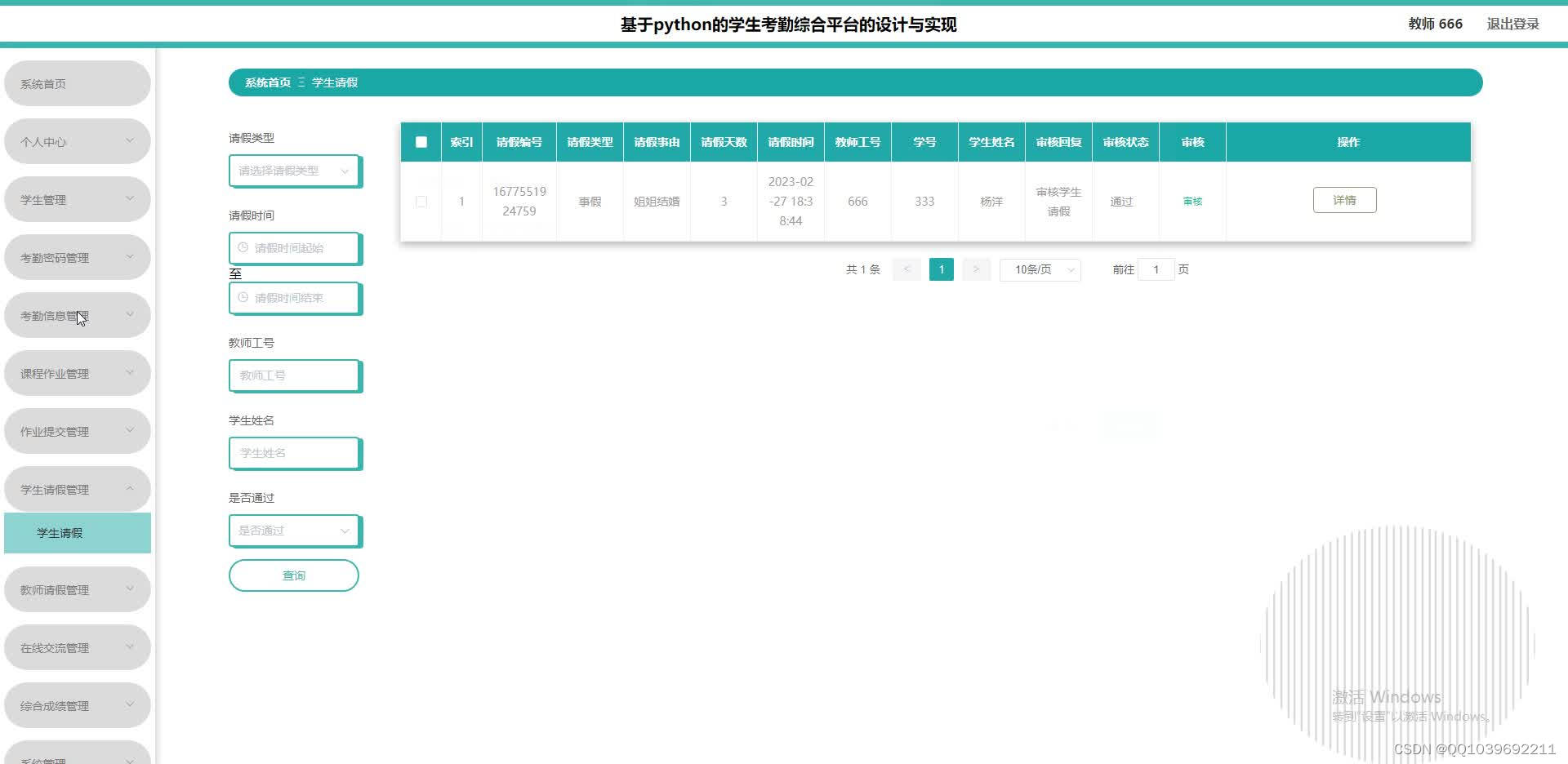
Task: Expand the 个人中心 sidebar menu
Action: (78, 141)
